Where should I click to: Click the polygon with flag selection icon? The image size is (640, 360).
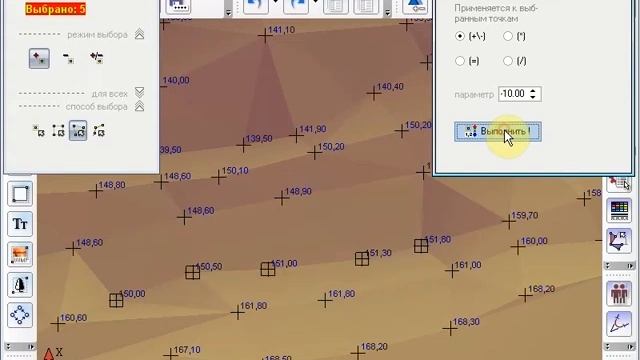point(619,241)
